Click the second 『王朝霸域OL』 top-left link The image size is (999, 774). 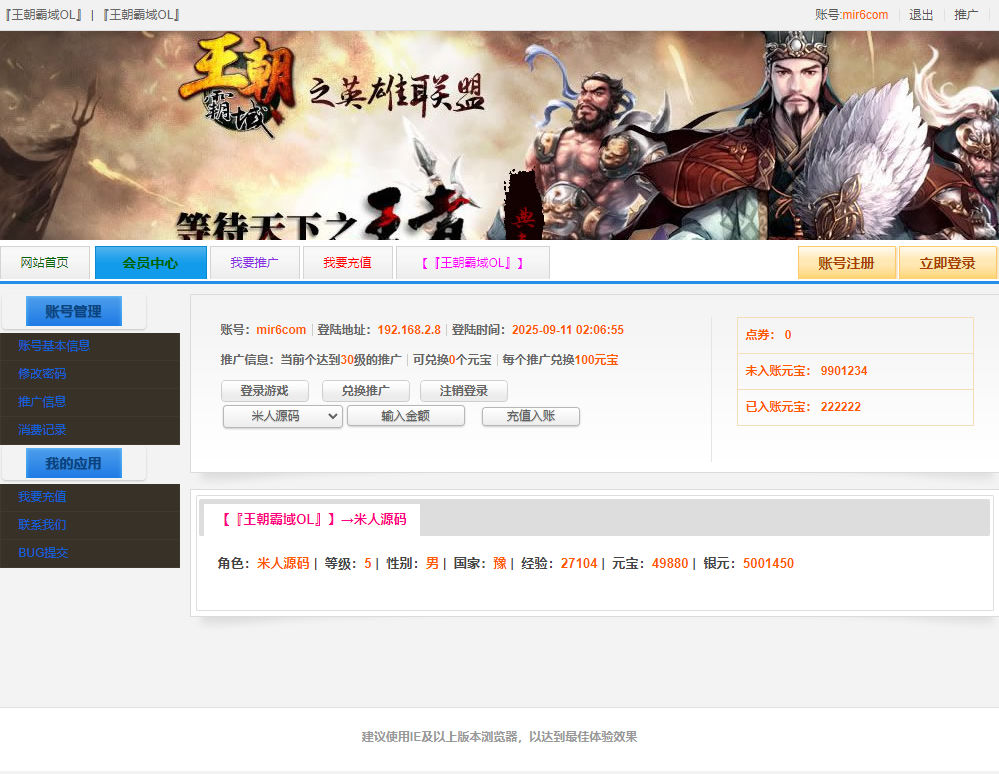(x=141, y=15)
